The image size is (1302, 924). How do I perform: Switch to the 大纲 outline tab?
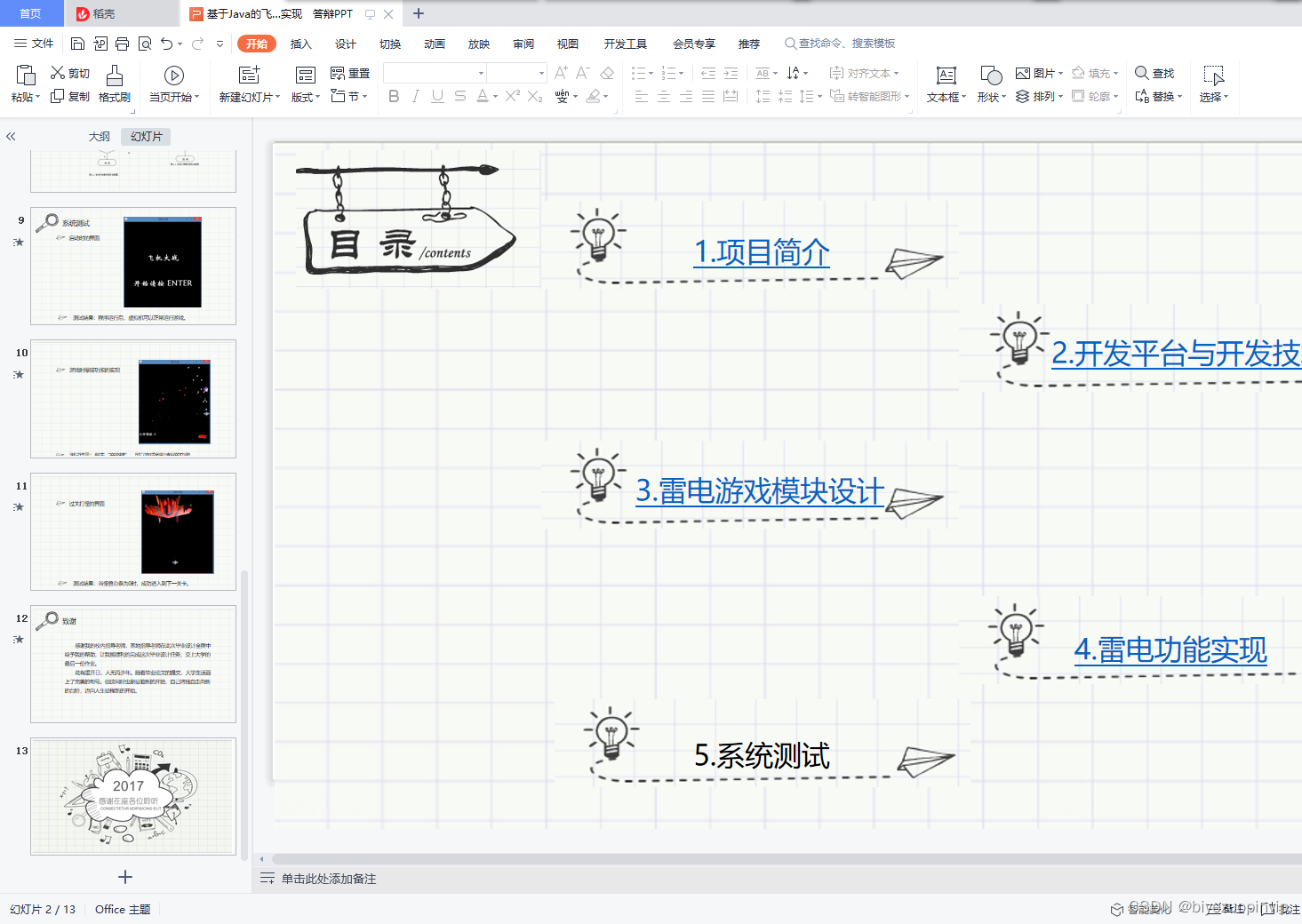(100, 136)
